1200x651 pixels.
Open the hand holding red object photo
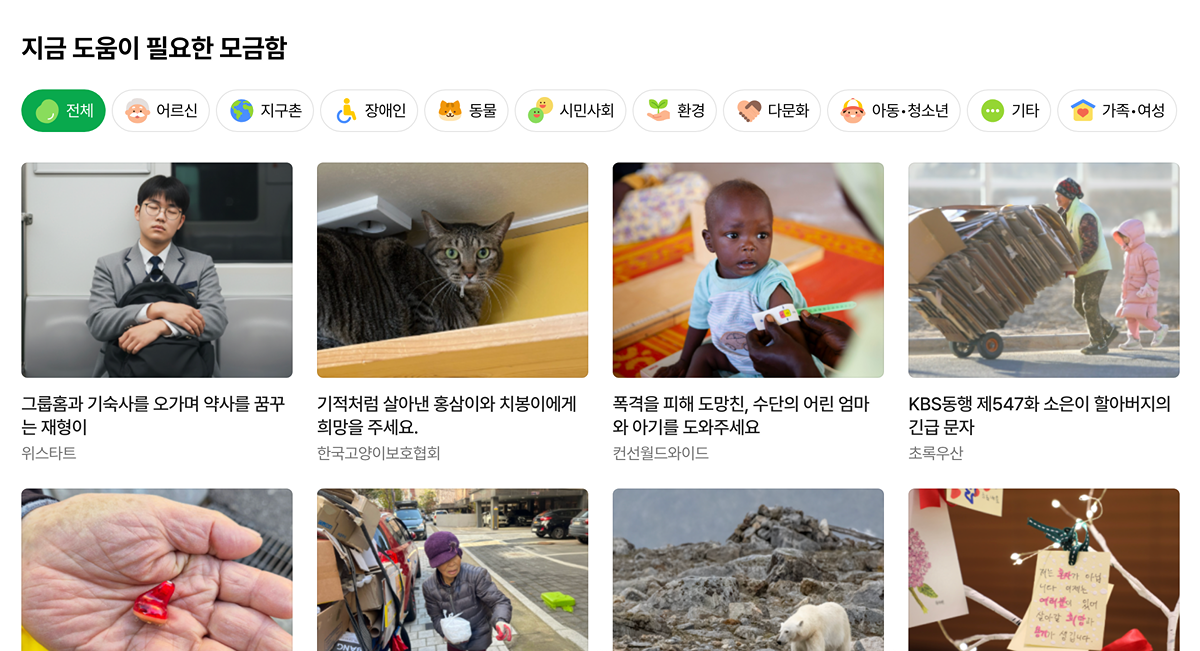tap(157, 570)
